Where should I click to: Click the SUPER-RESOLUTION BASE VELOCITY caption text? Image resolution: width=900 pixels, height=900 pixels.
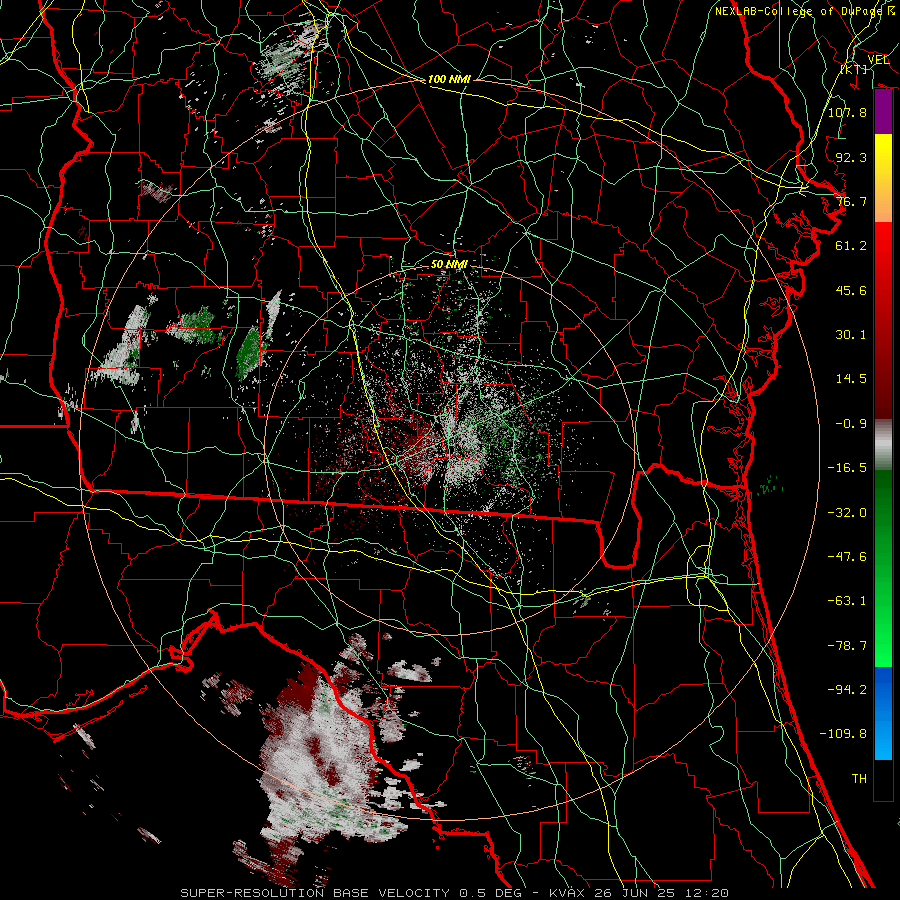click(315, 893)
